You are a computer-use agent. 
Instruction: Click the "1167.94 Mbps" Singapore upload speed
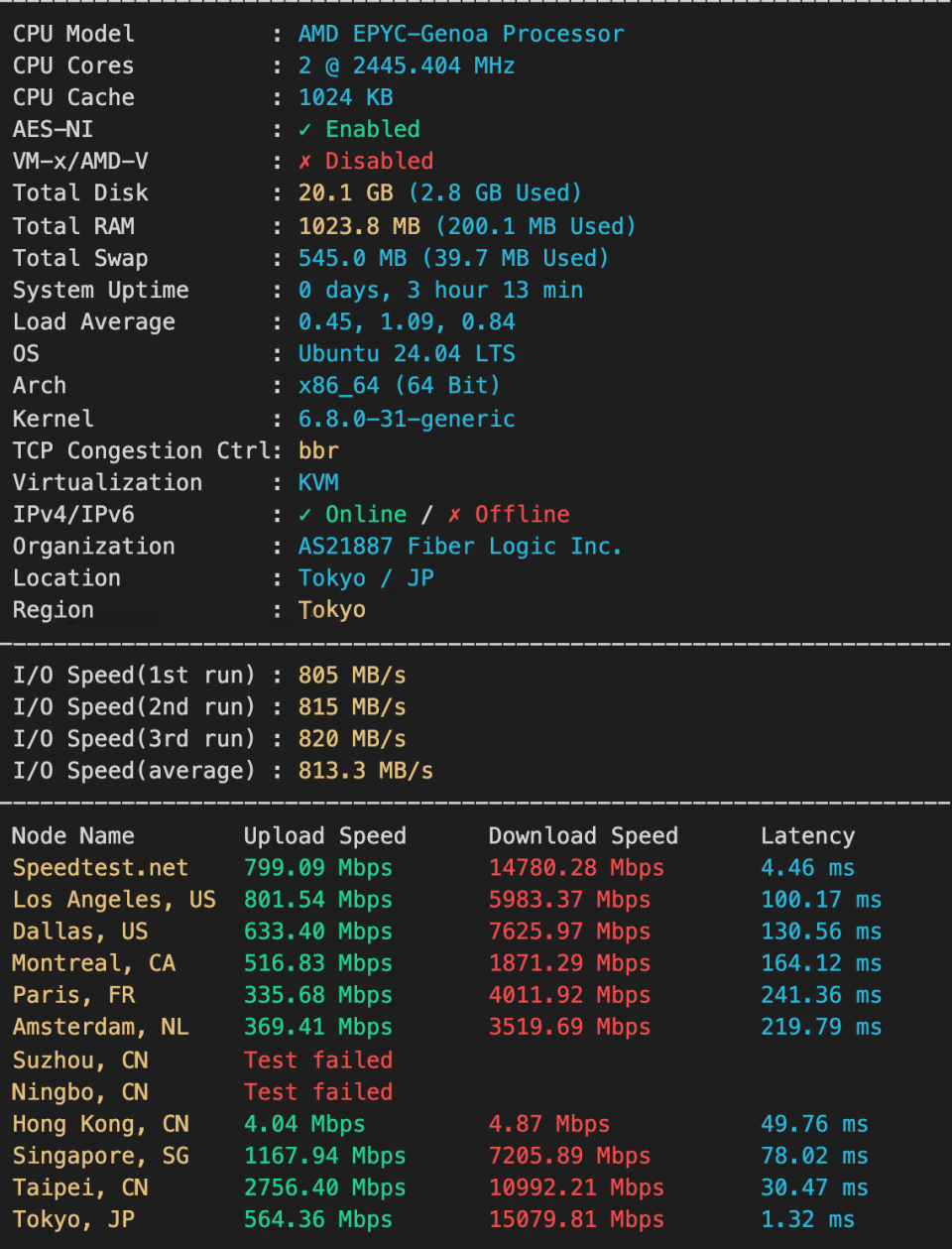point(325,1155)
